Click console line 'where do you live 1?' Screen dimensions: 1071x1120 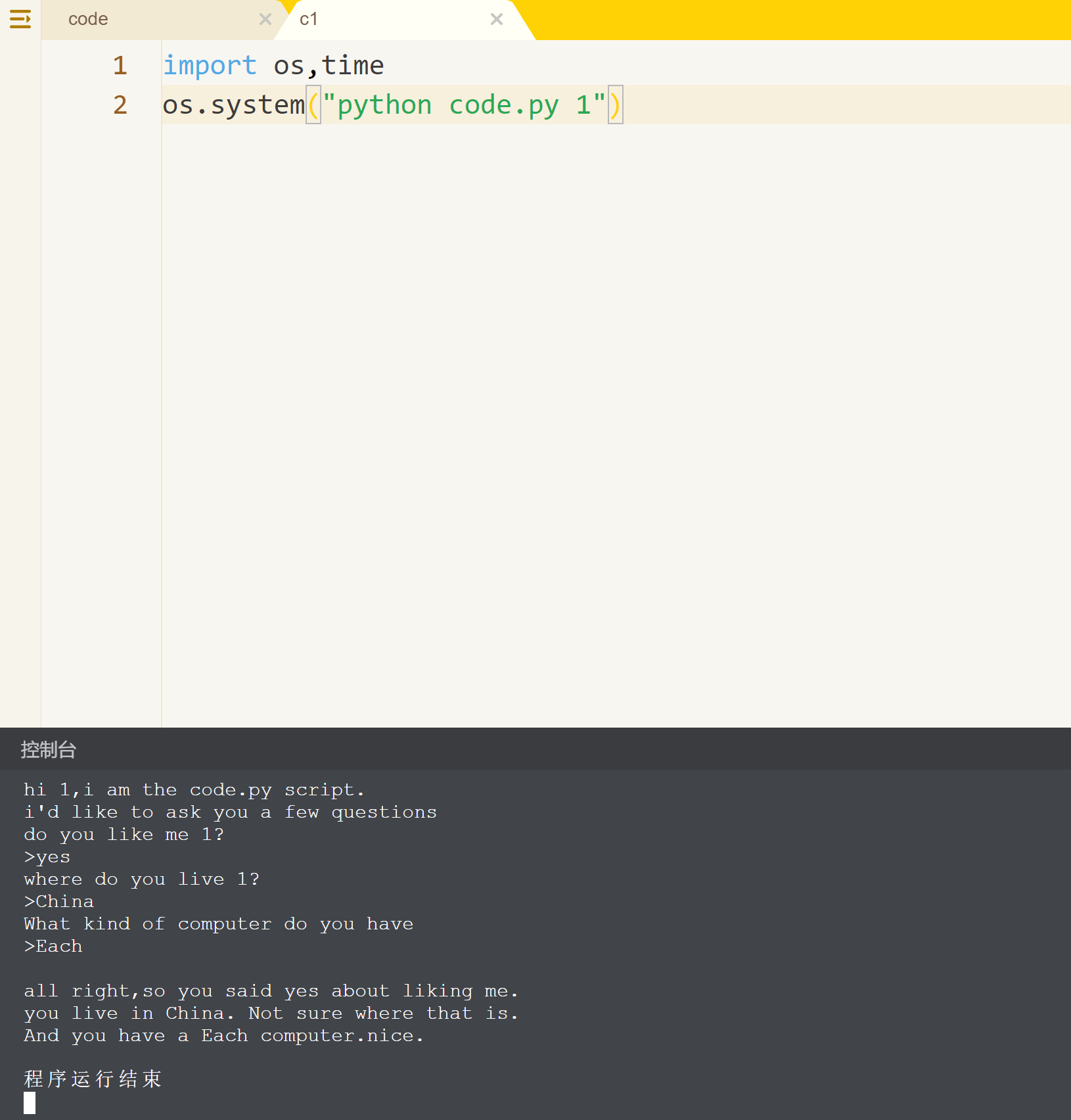point(142,879)
